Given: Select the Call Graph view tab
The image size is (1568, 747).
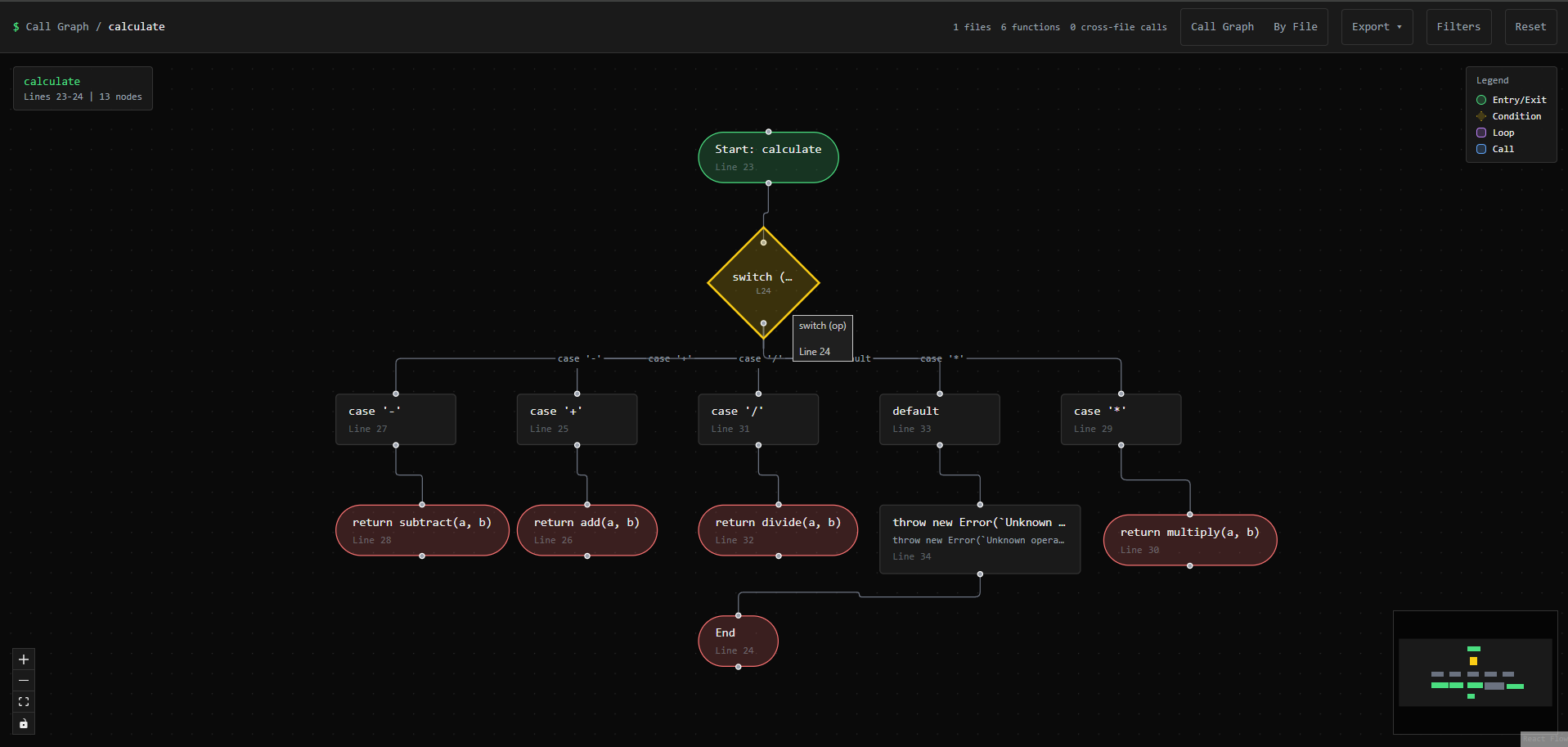Looking at the screenshot, I should coord(1222,27).
